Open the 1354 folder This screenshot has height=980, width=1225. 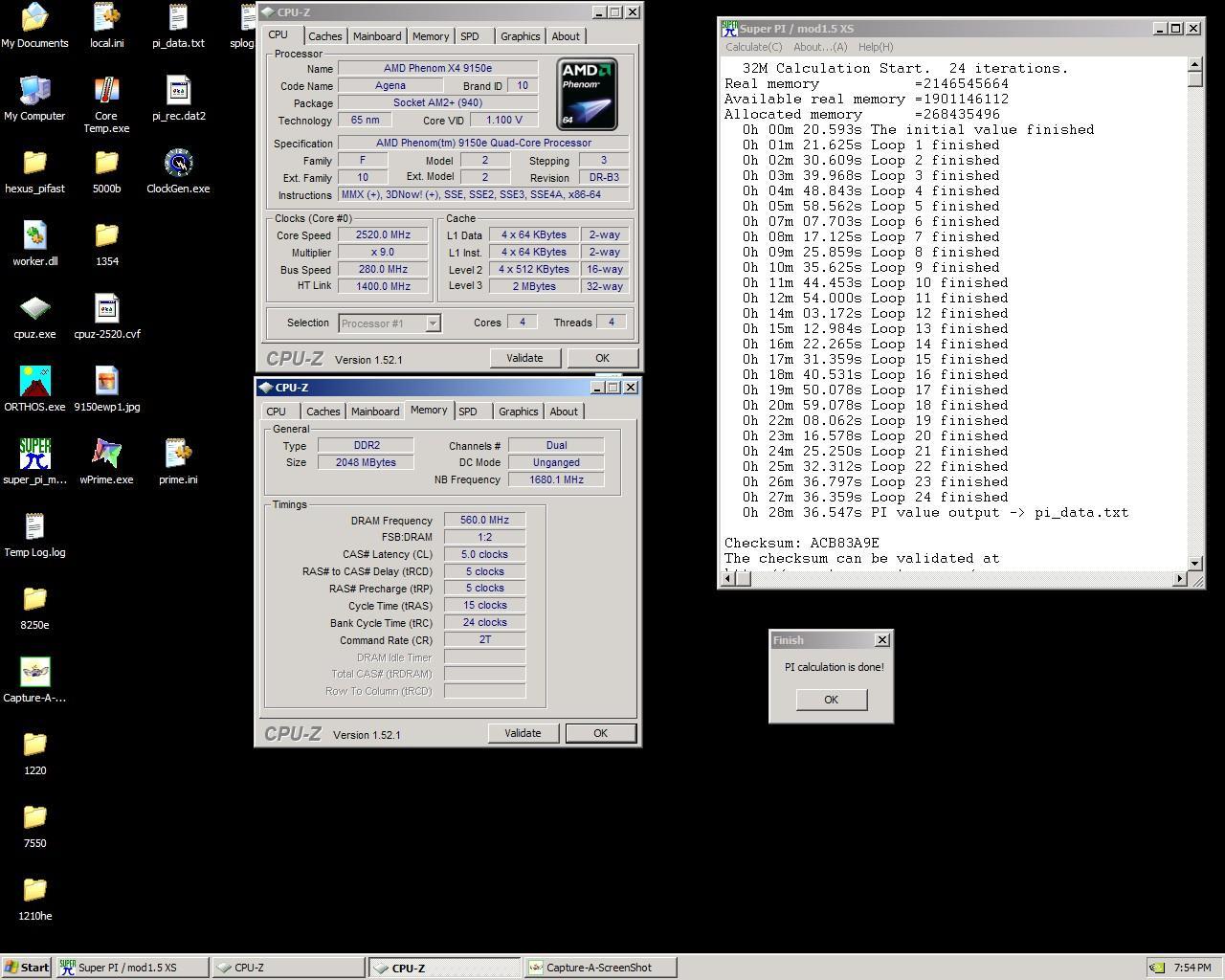(106, 244)
